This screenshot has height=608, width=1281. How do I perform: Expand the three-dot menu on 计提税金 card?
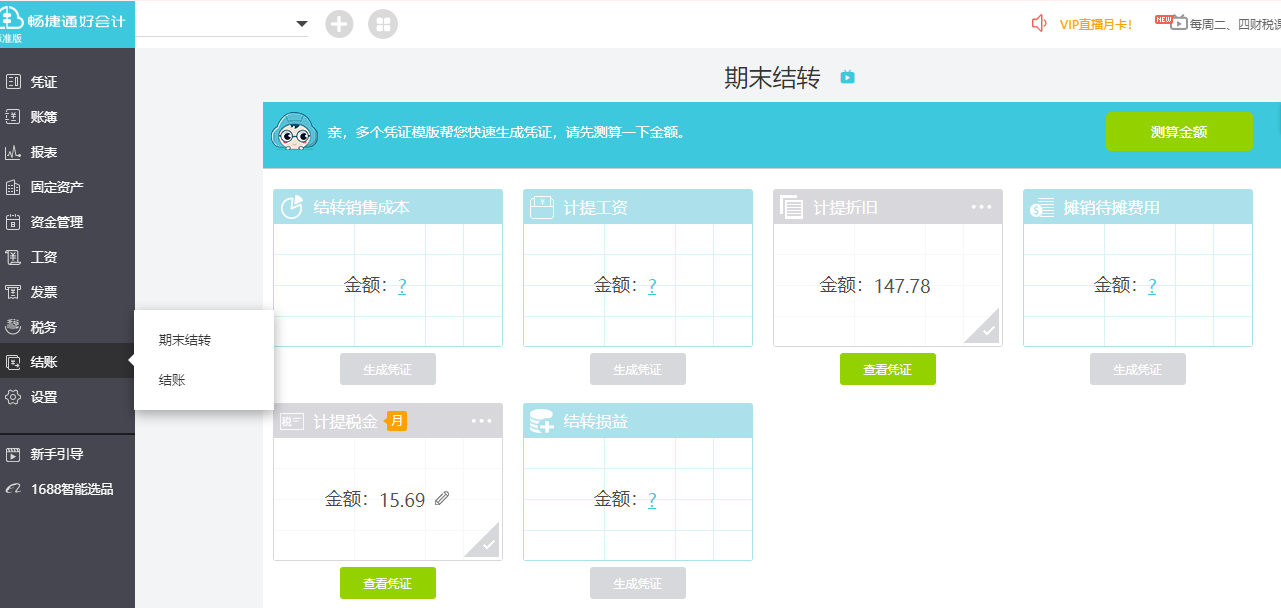481,421
